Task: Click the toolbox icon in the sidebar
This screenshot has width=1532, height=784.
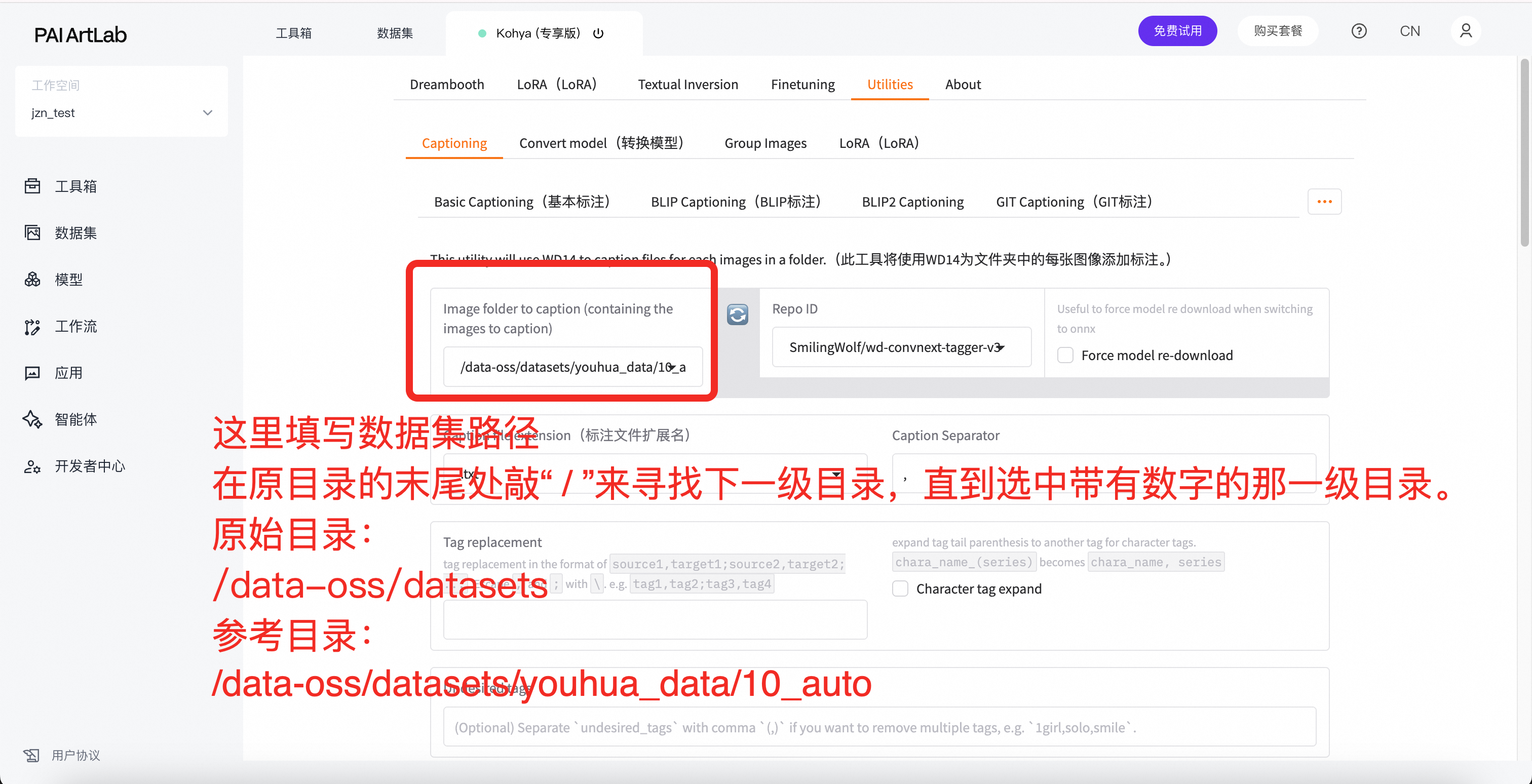Action: (x=32, y=186)
